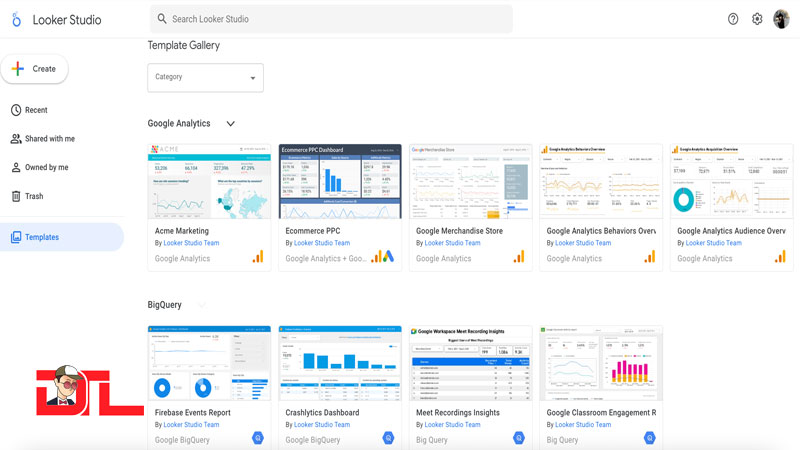This screenshot has width=800, height=450.
Task: Click the Create button
Action: pos(34,69)
